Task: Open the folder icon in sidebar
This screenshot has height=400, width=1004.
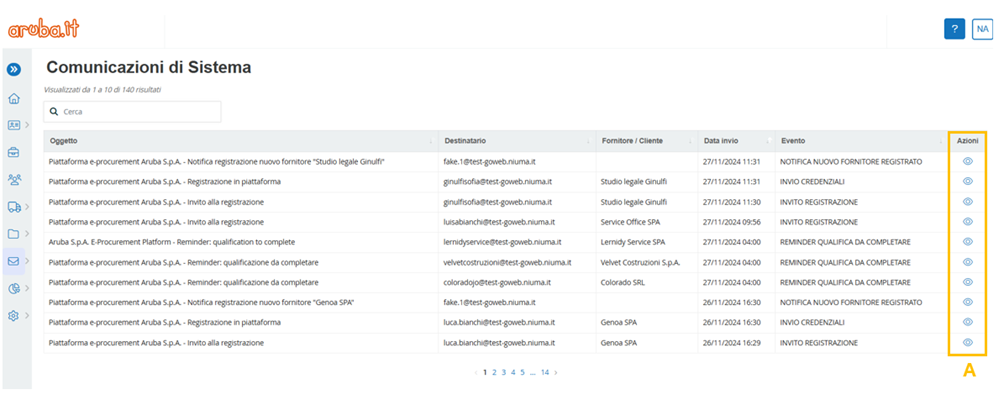Action: pyautogui.click(x=13, y=234)
